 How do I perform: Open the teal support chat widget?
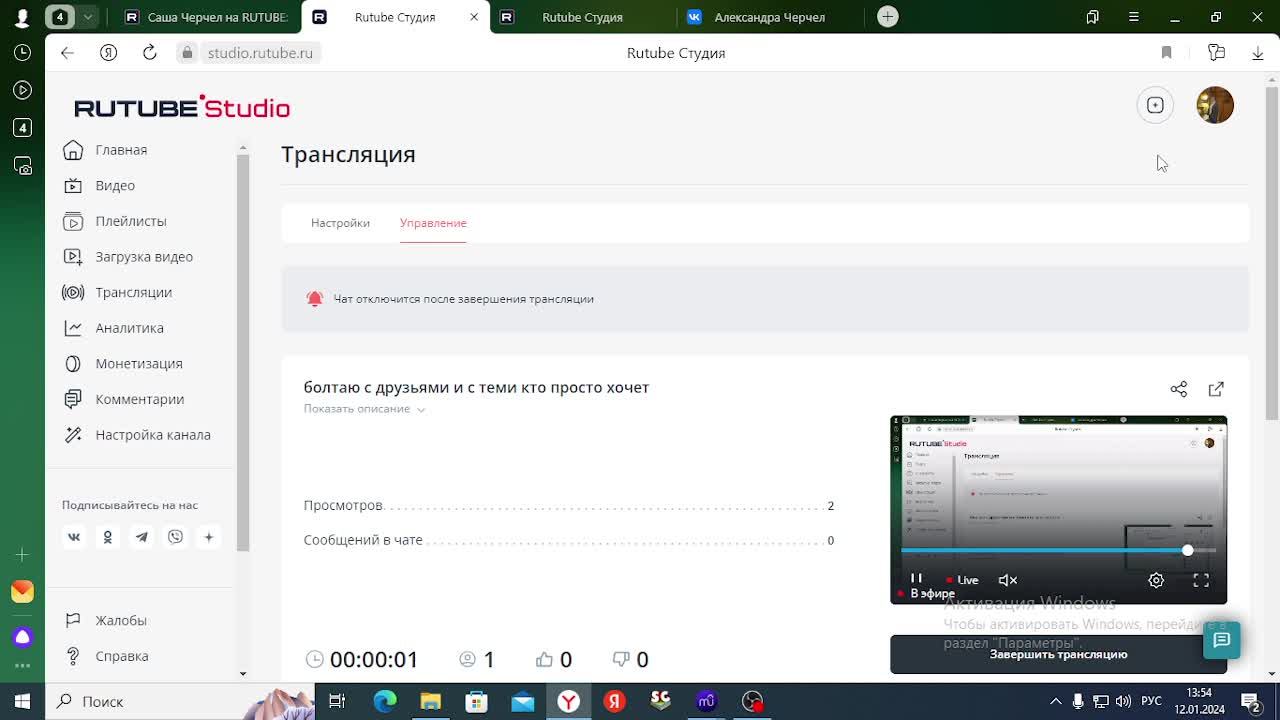[x=1221, y=640]
